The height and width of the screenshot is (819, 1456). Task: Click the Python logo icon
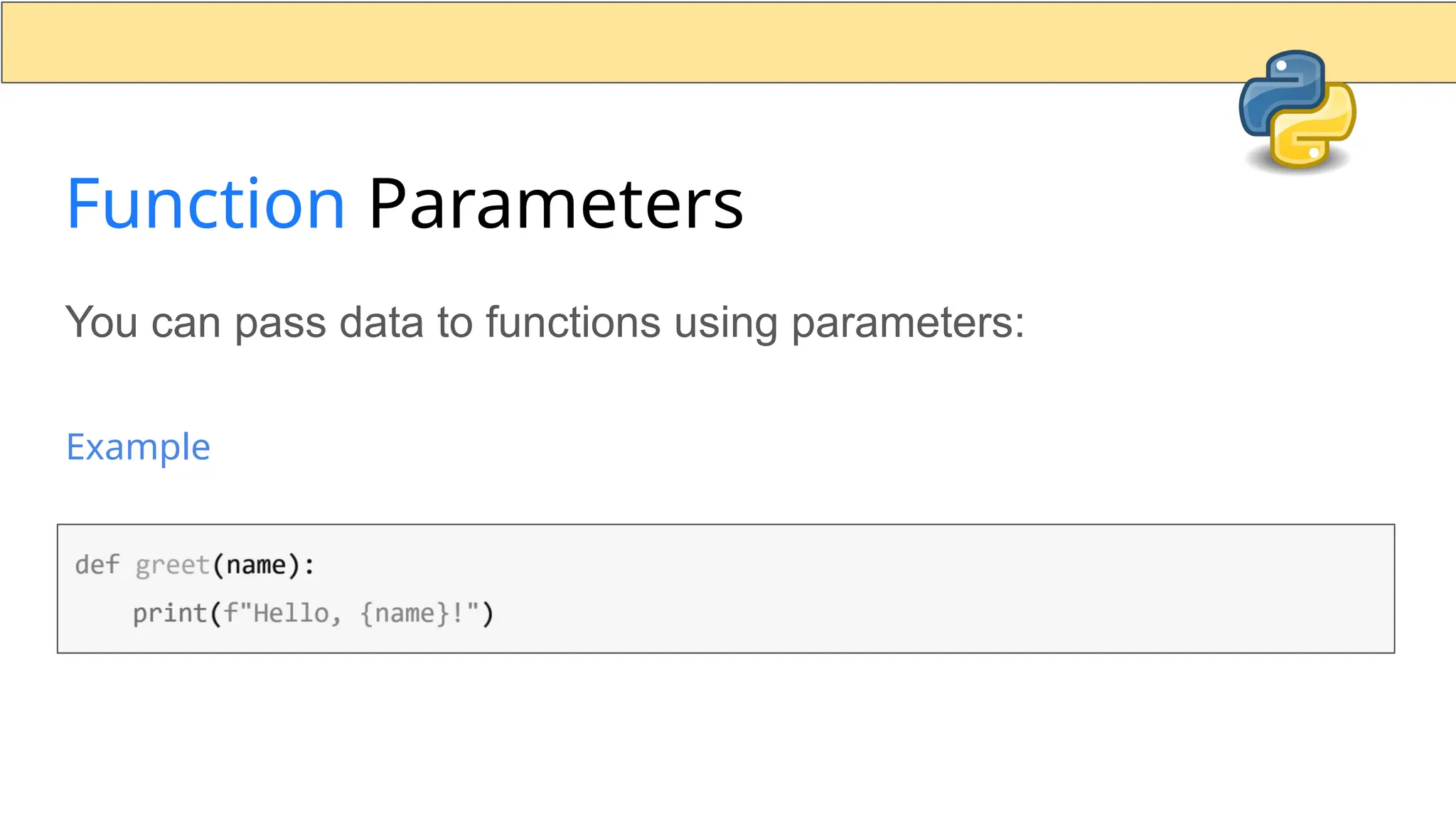pos(1297,110)
